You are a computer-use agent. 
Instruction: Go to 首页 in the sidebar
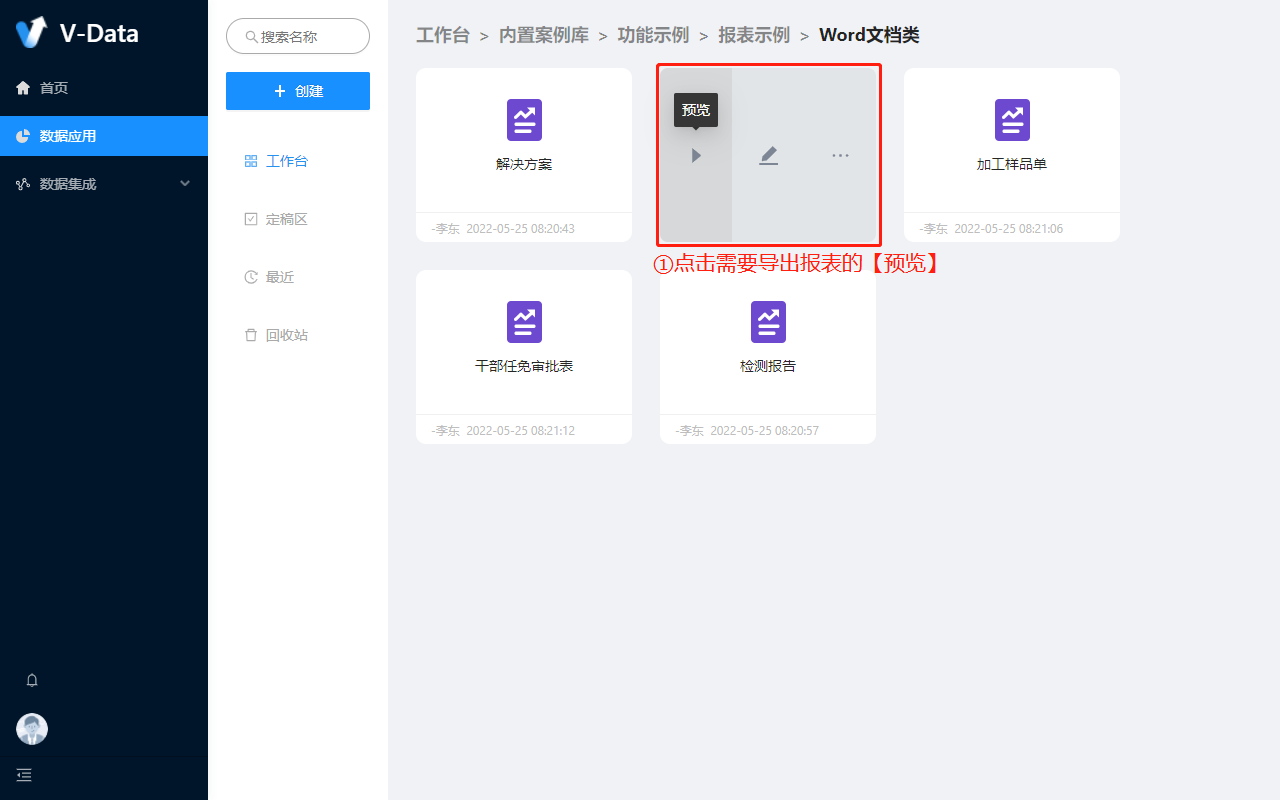coord(54,88)
